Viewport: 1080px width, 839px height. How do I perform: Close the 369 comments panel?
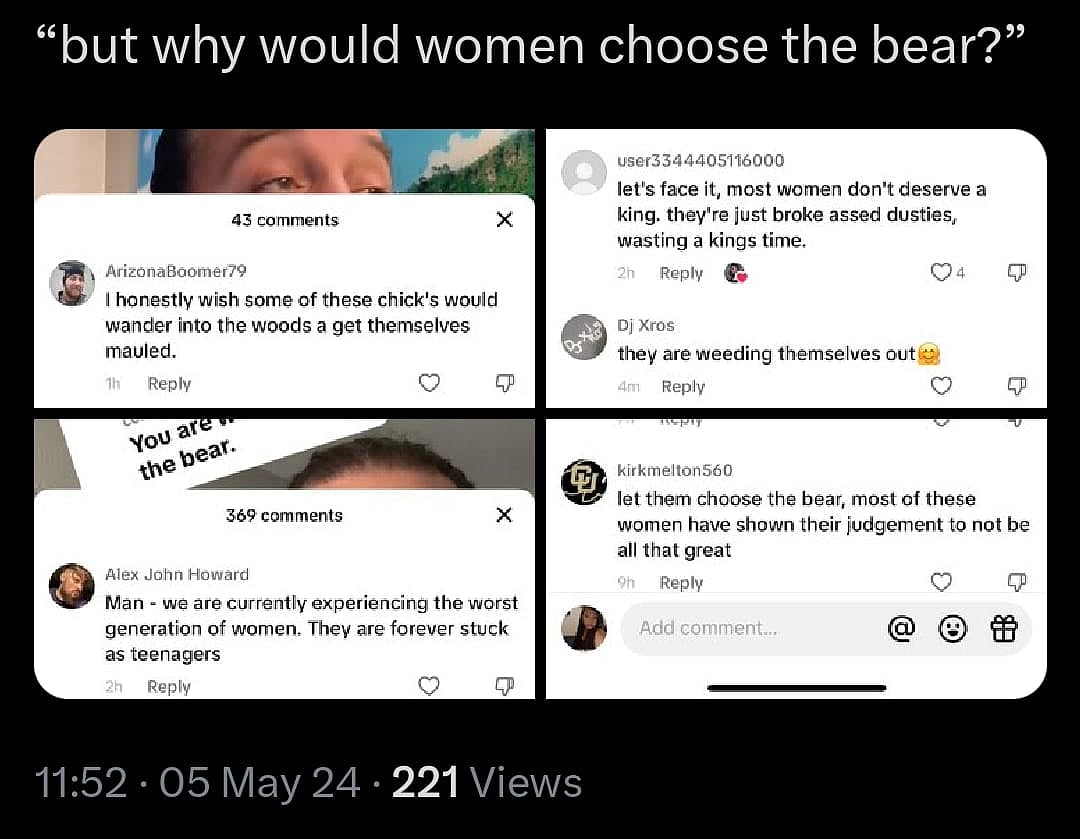[504, 515]
